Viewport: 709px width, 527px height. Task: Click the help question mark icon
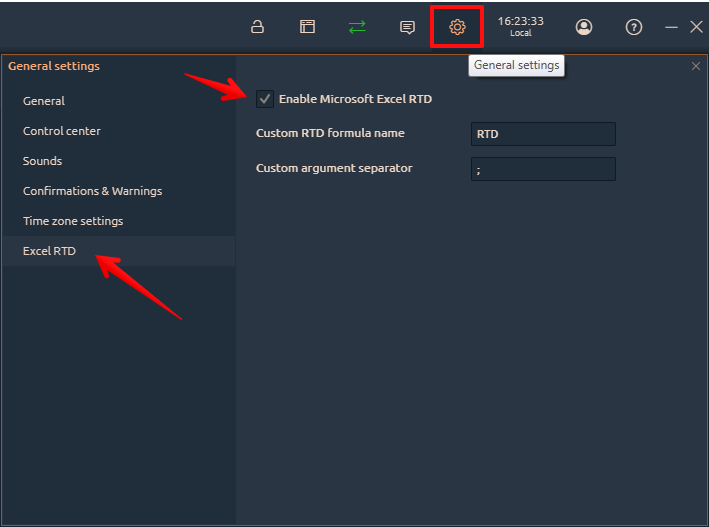(633, 27)
